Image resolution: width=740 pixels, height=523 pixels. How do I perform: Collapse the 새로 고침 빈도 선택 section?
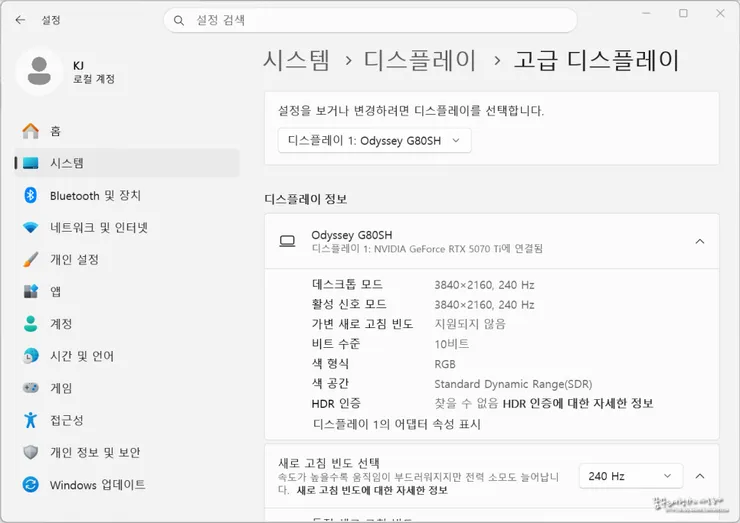pos(700,476)
